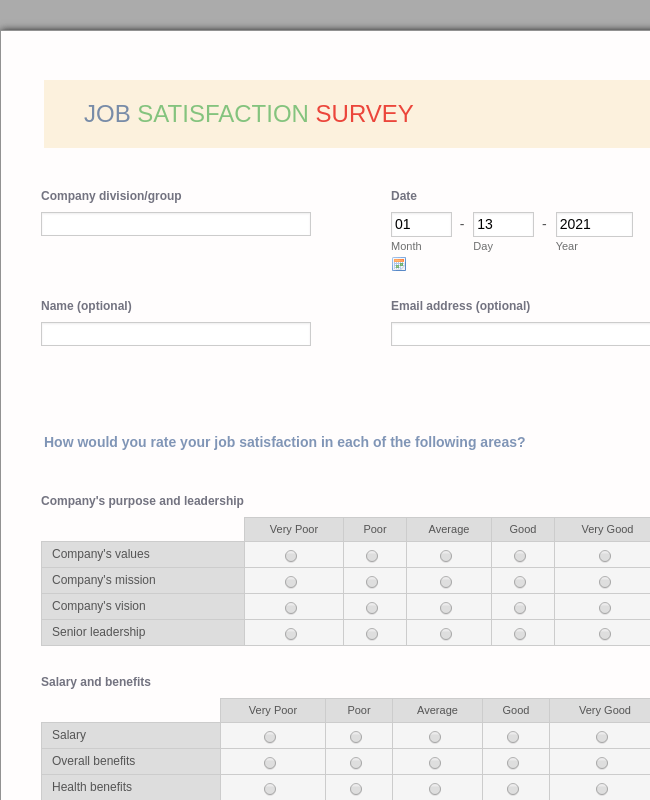Screen dimensions: 650x800
Task: Click the Name (optional) text box
Action: [176, 334]
